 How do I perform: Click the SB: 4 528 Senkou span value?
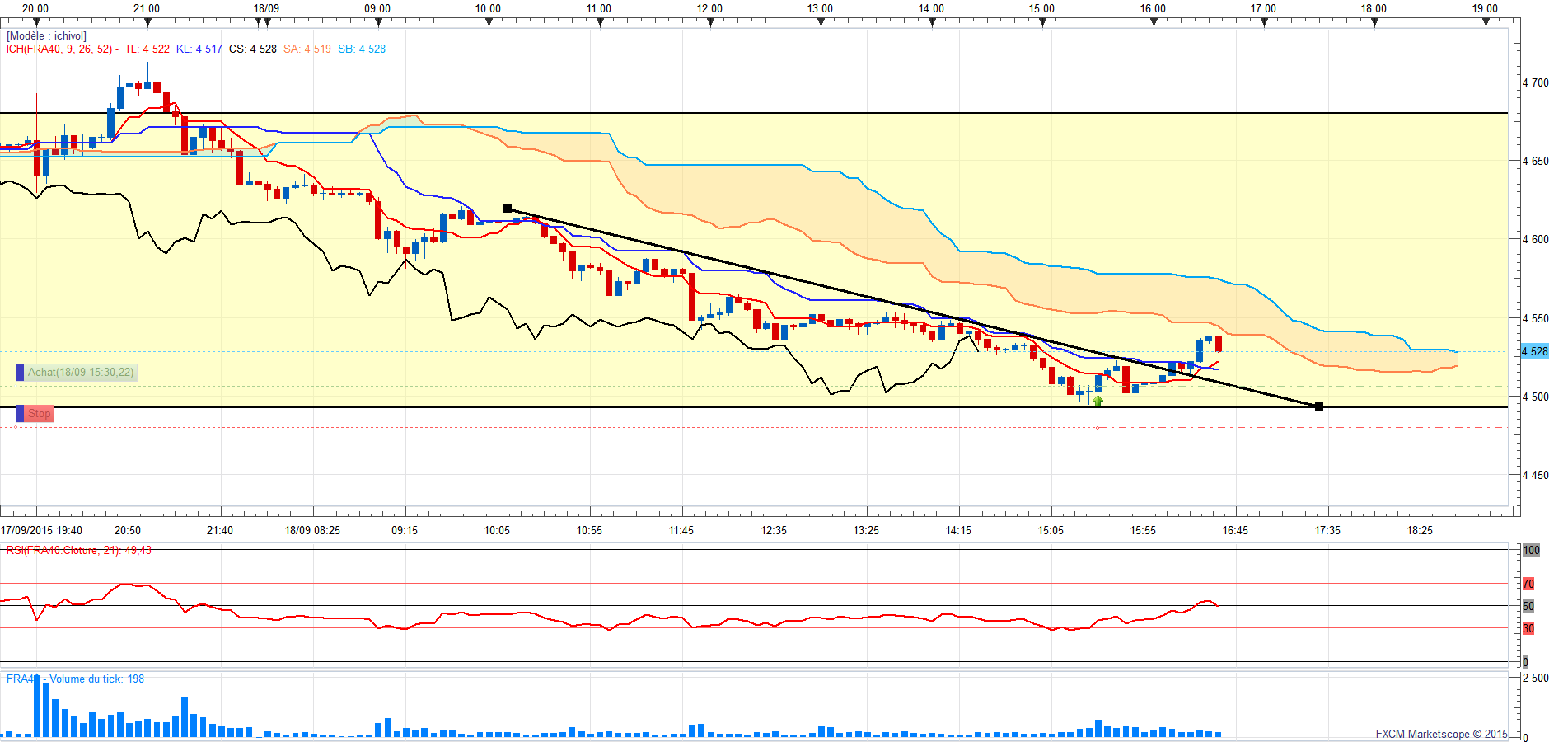click(362, 49)
